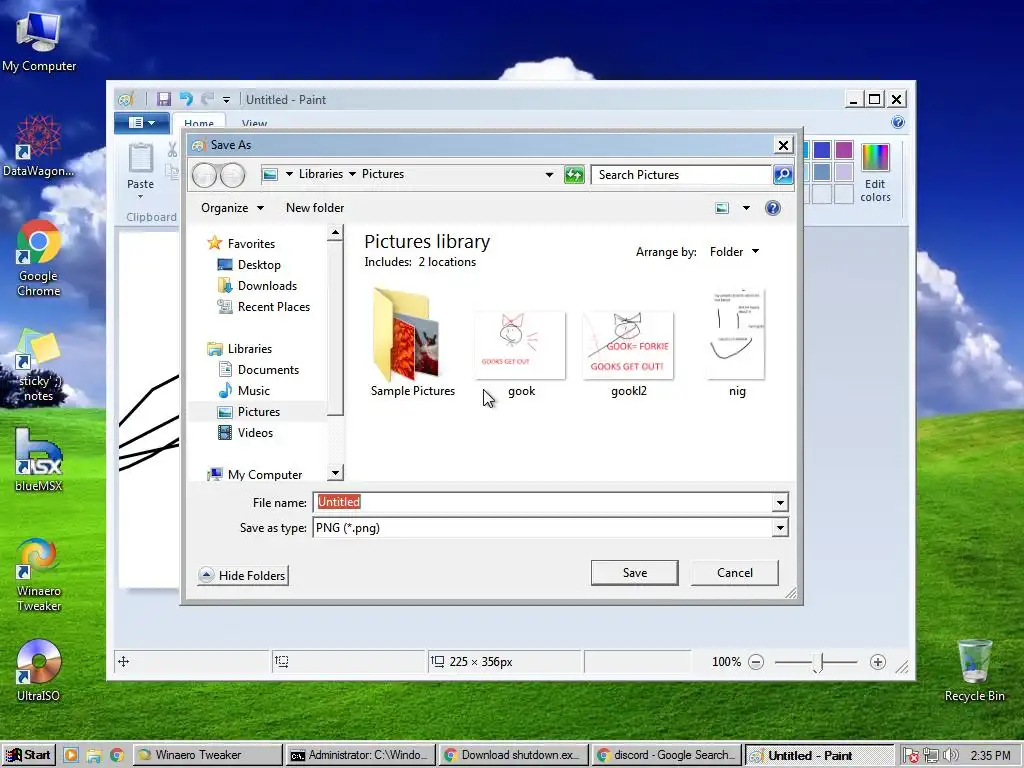Click the Undo arrow in Paint's title bar
Viewport: 1024px width, 768px height.
(186, 99)
